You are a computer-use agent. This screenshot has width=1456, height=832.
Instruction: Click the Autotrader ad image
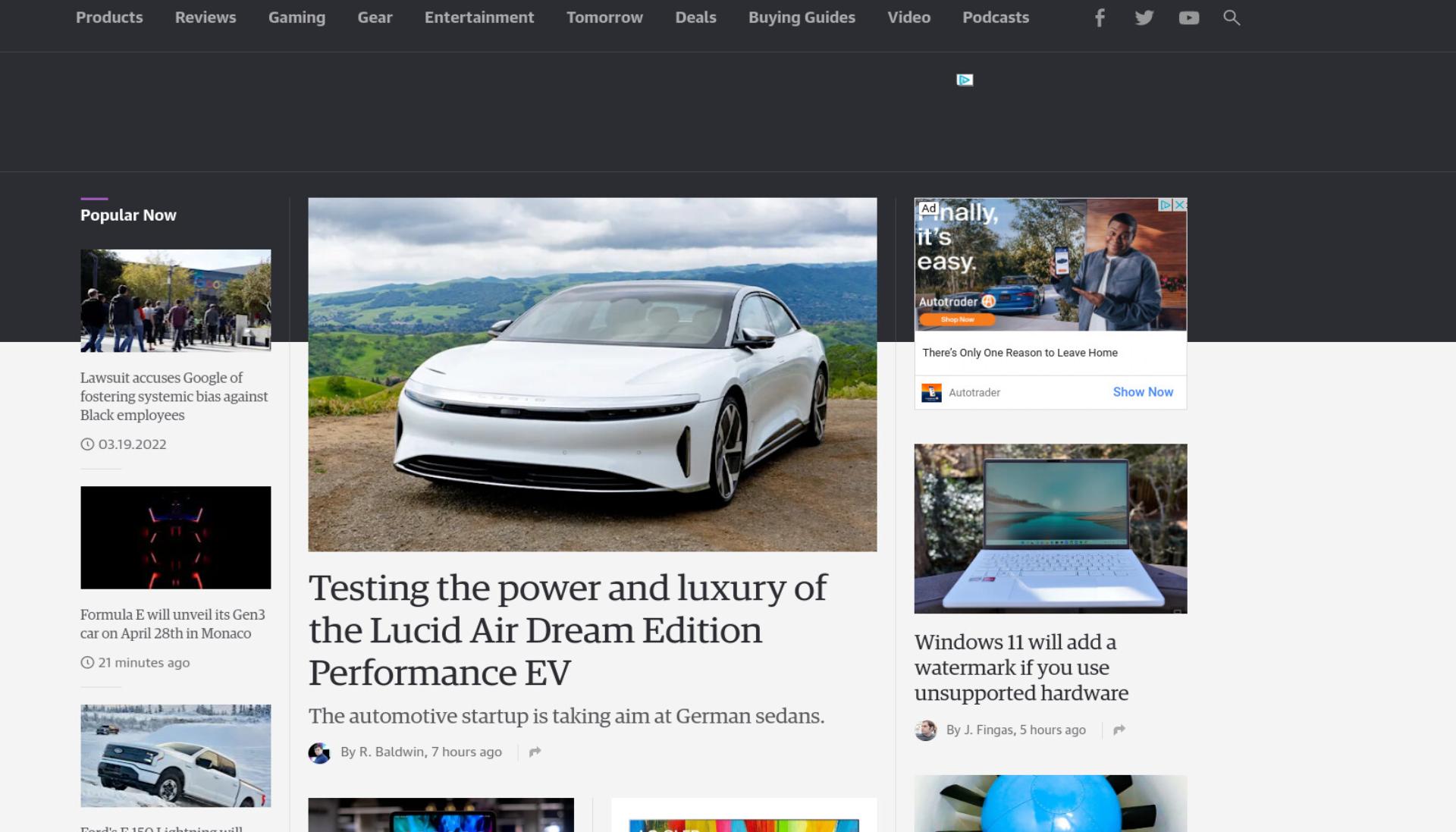[x=1050, y=265]
